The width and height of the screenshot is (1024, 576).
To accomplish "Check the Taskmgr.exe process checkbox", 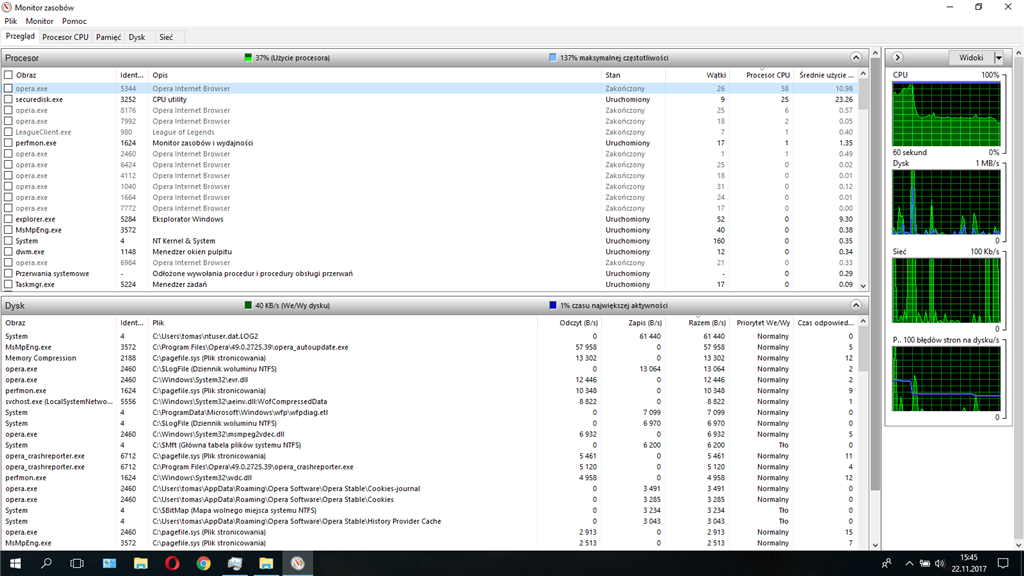I will tap(8, 284).
